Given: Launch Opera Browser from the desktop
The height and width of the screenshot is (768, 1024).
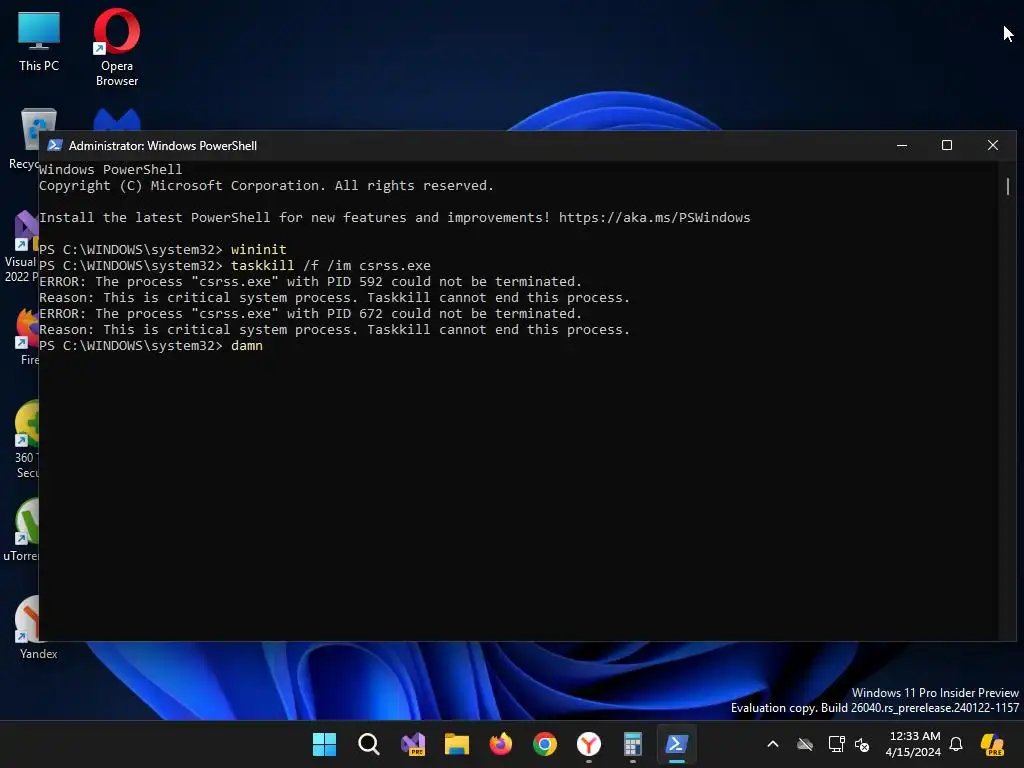Looking at the screenshot, I should coord(117,47).
